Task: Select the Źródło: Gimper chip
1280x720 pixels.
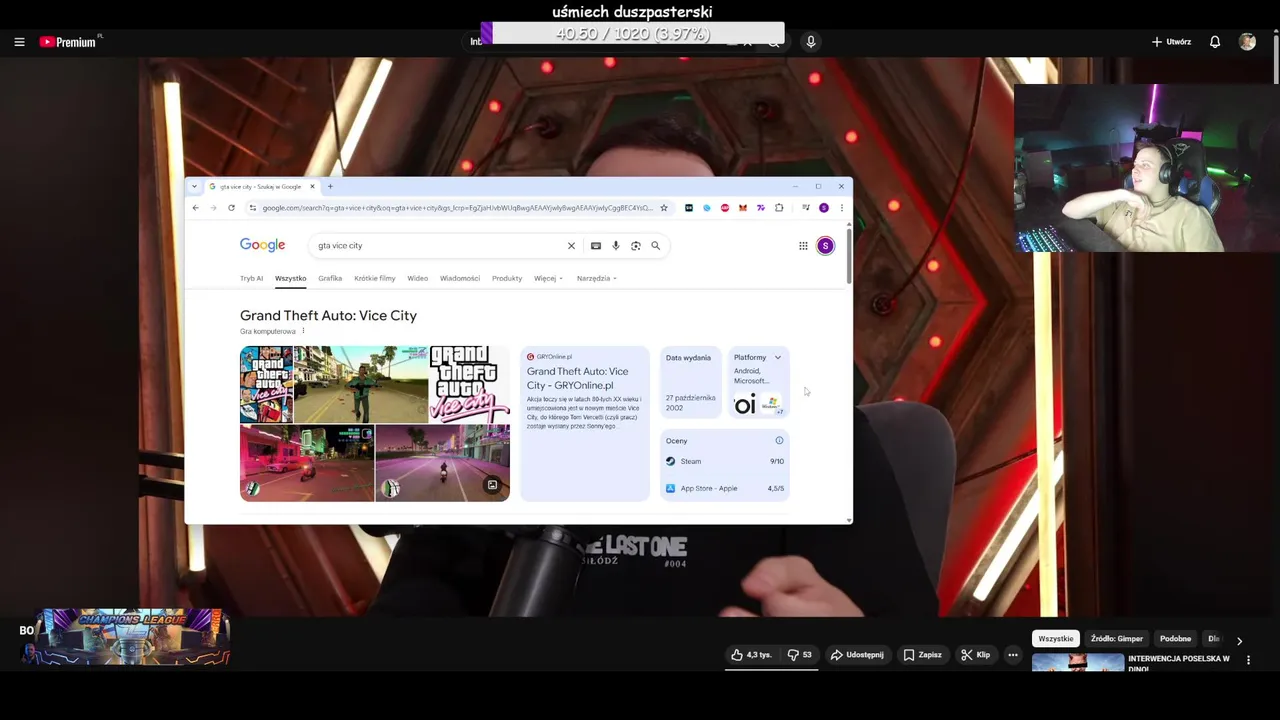Action: pyautogui.click(x=1117, y=639)
